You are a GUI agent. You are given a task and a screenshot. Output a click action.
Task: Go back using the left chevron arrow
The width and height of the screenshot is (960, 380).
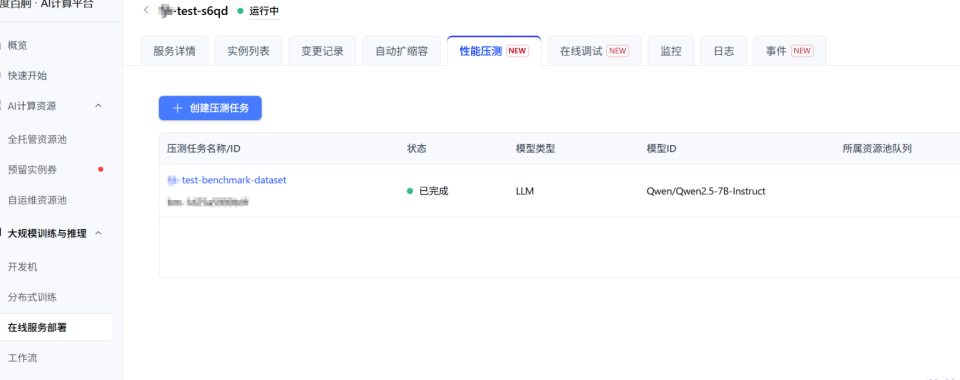pyautogui.click(x=146, y=10)
